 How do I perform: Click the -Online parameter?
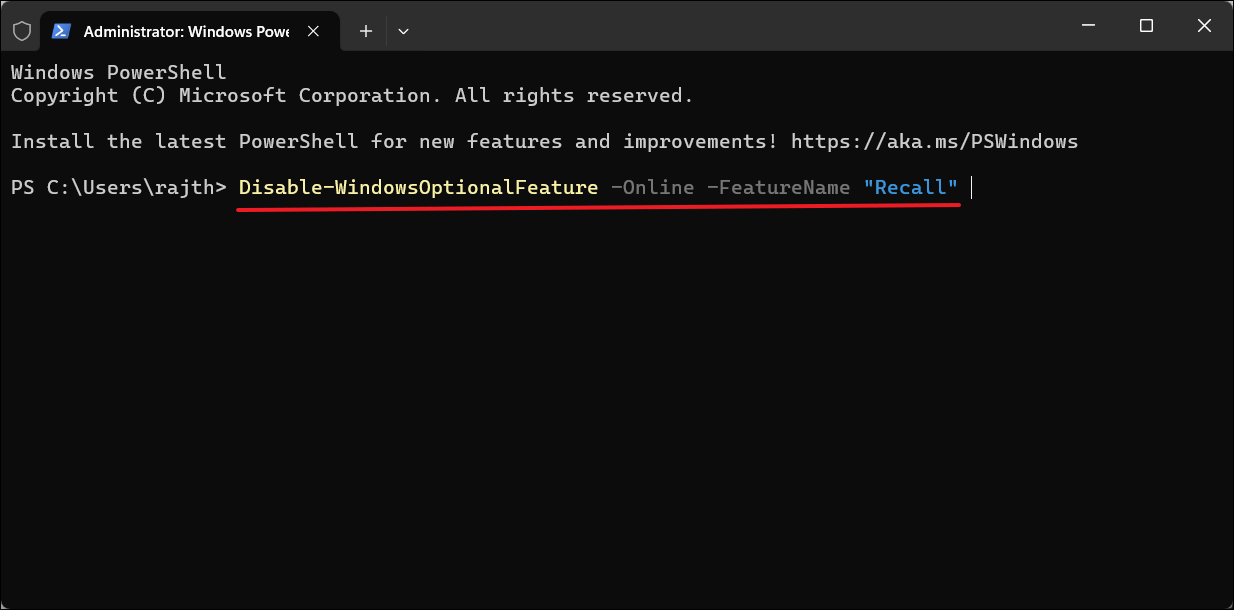tap(652, 187)
